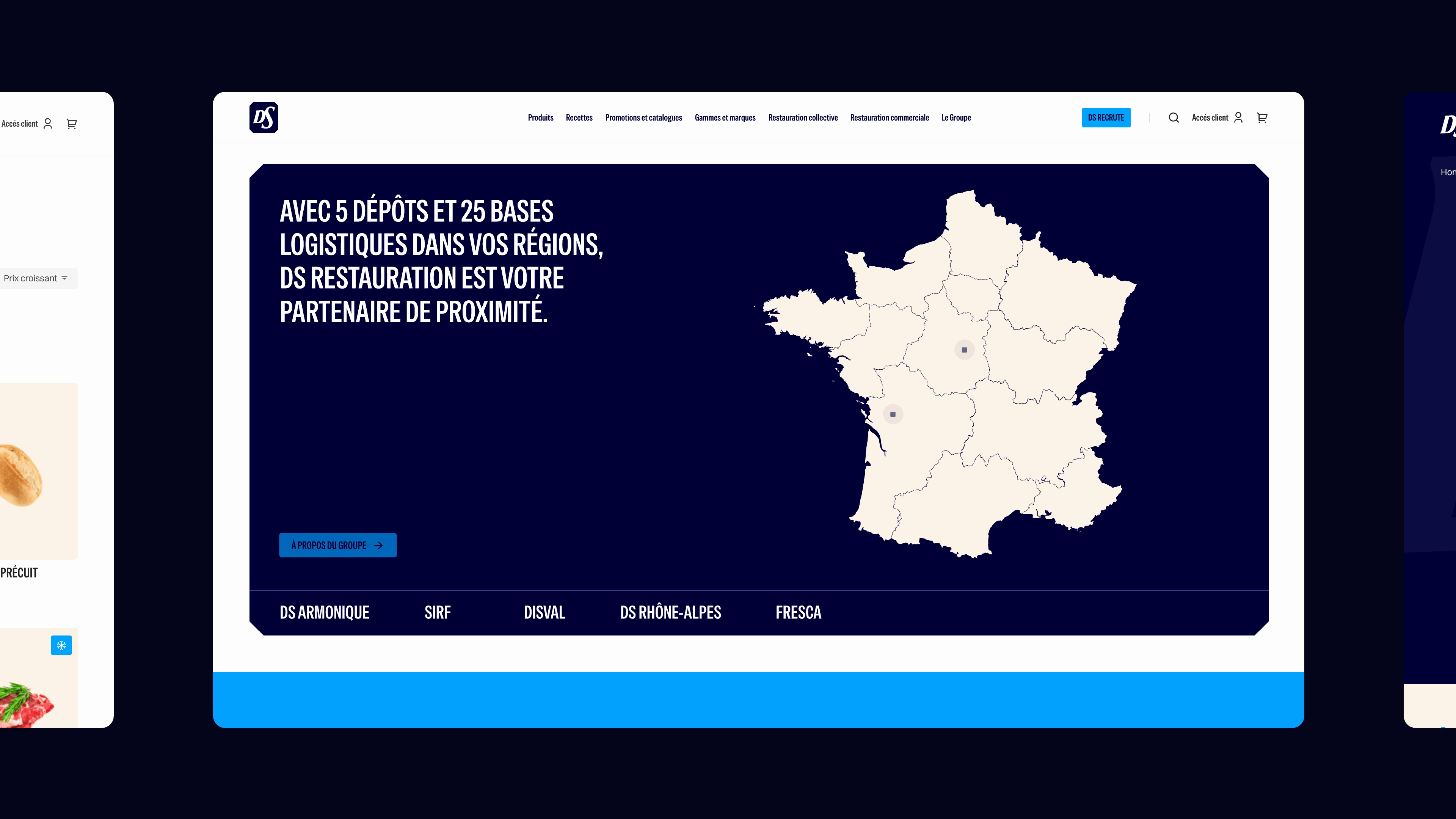Open the cart icon in the left window
1456x819 pixels.
(72, 124)
